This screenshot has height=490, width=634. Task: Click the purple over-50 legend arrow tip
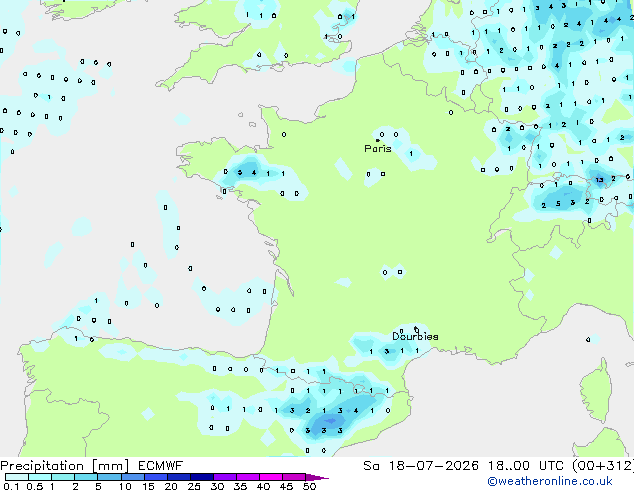(x=317, y=477)
